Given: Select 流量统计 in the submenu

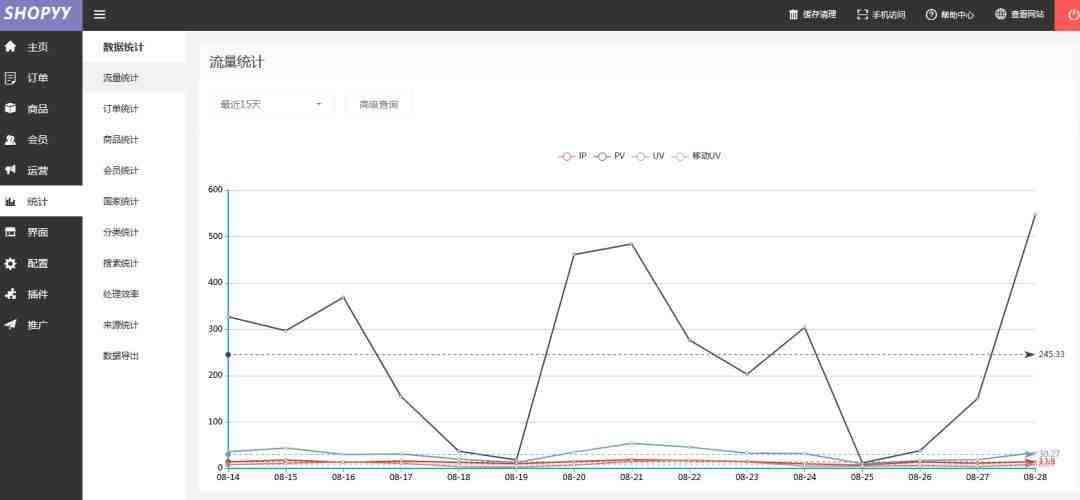Looking at the screenshot, I should [134, 78].
